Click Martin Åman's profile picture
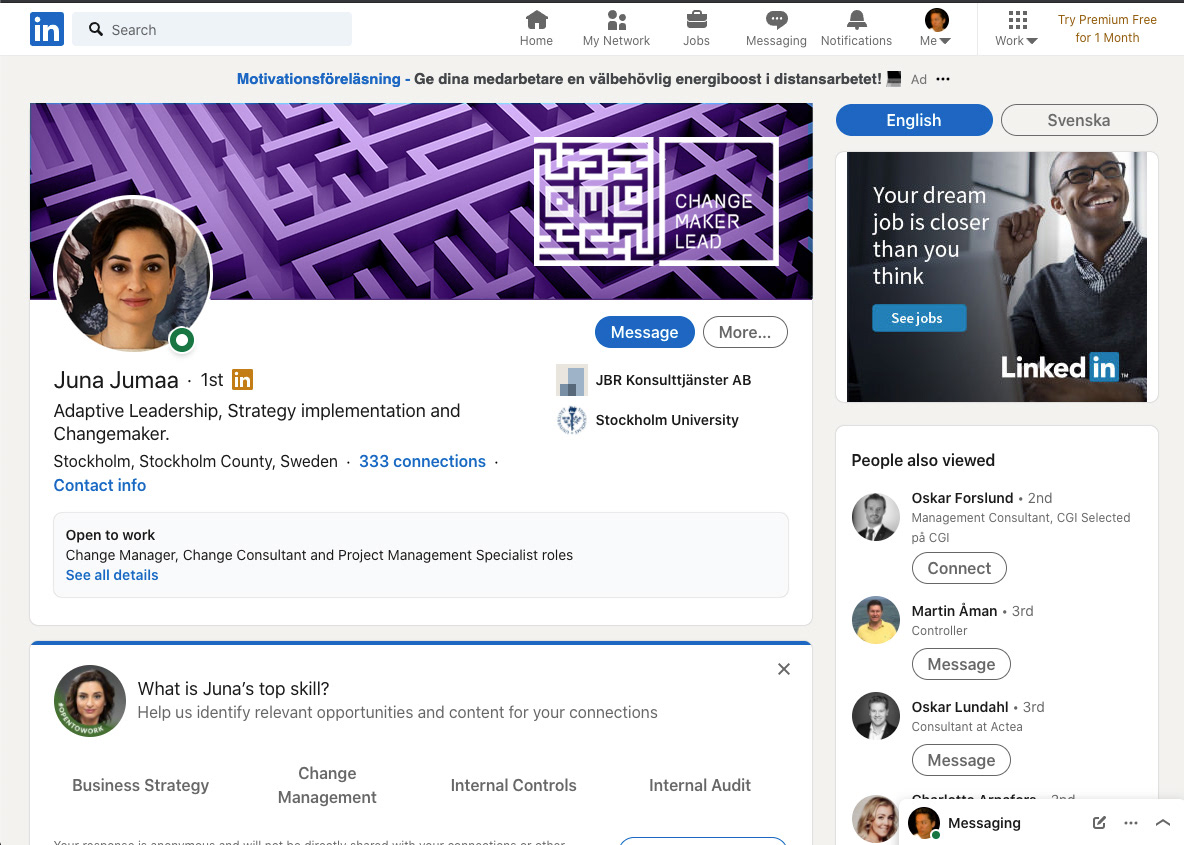Image resolution: width=1184 pixels, height=845 pixels. pyautogui.click(x=876, y=620)
